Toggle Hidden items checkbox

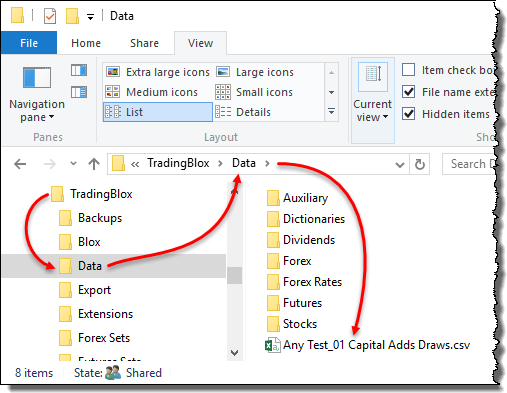pos(408,114)
